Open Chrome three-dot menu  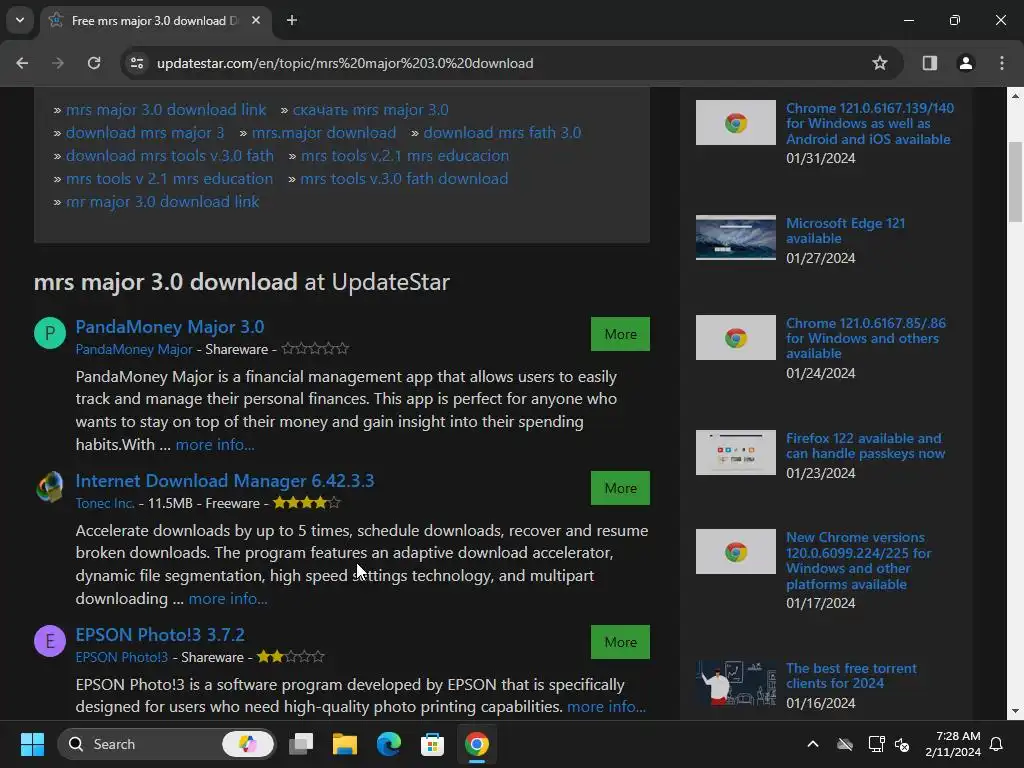click(1002, 63)
